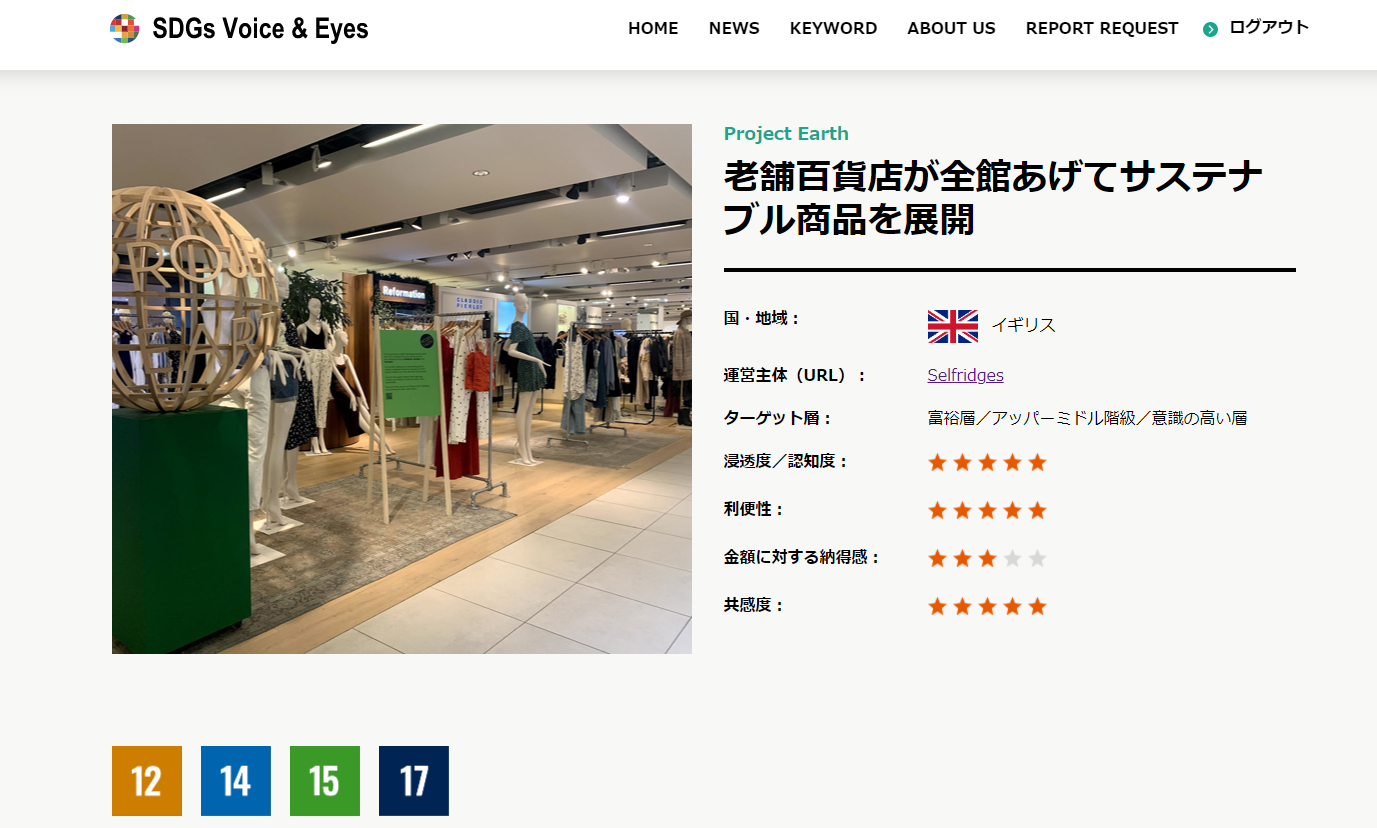This screenshot has height=828, width=1377.
Task: Click the ログアウト logout link
Action: pos(1269,28)
